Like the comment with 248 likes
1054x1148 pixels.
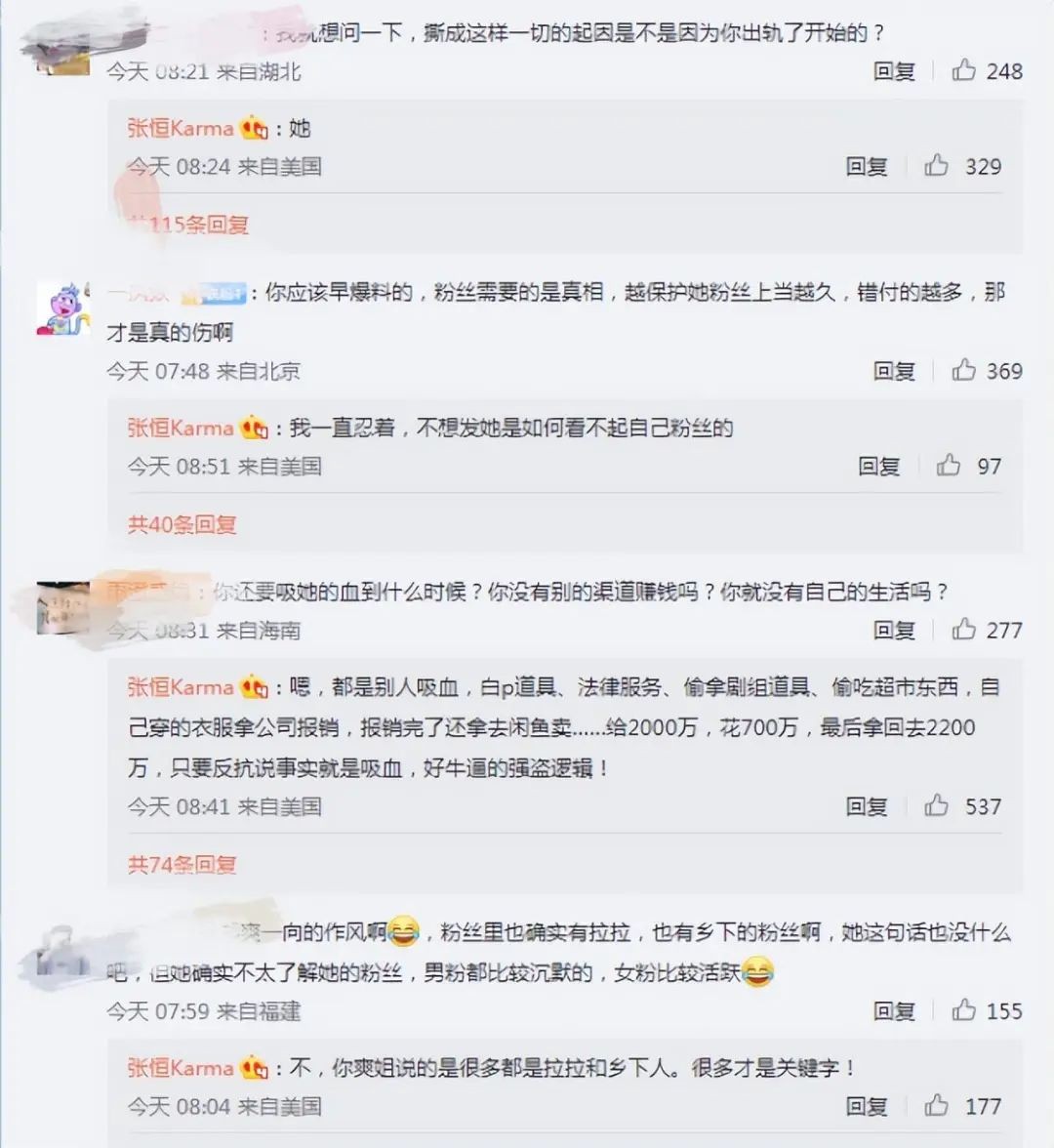click(x=963, y=70)
